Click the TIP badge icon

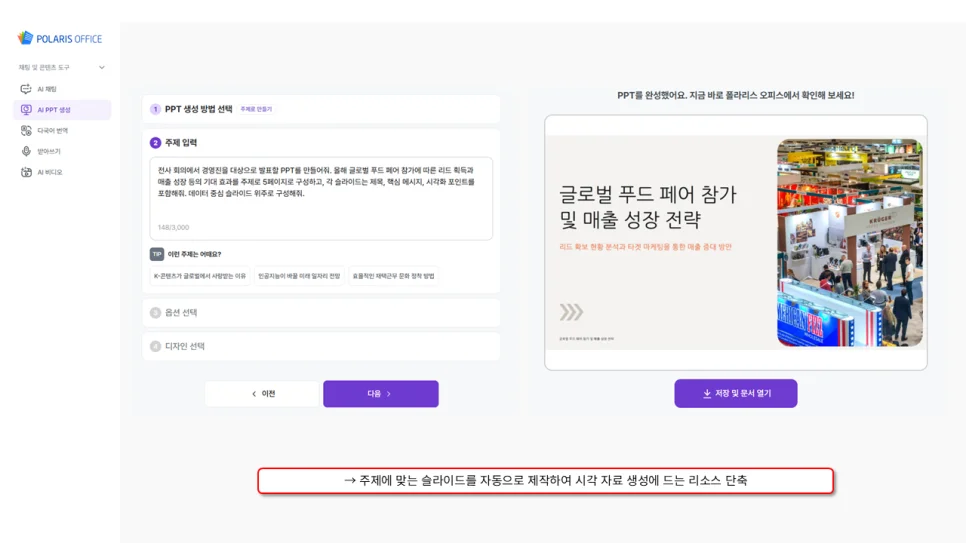(x=156, y=254)
